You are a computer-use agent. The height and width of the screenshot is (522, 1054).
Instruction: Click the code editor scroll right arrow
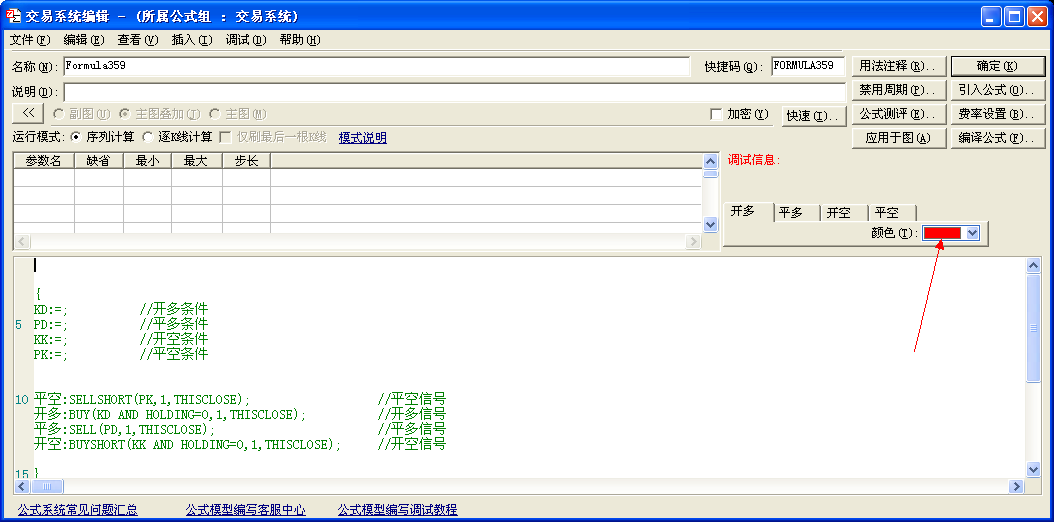[x=1017, y=486]
